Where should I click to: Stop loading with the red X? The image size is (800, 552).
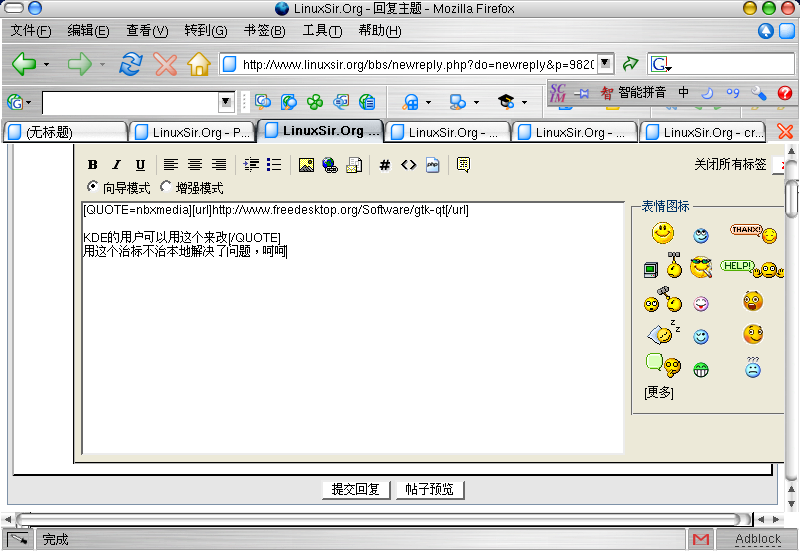[x=166, y=64]
